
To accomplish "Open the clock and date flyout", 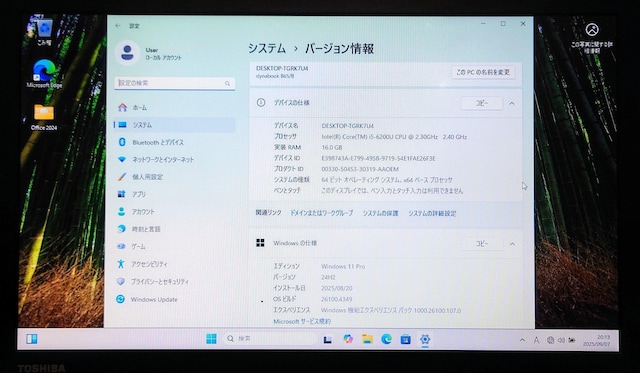I will coord(596,341).
